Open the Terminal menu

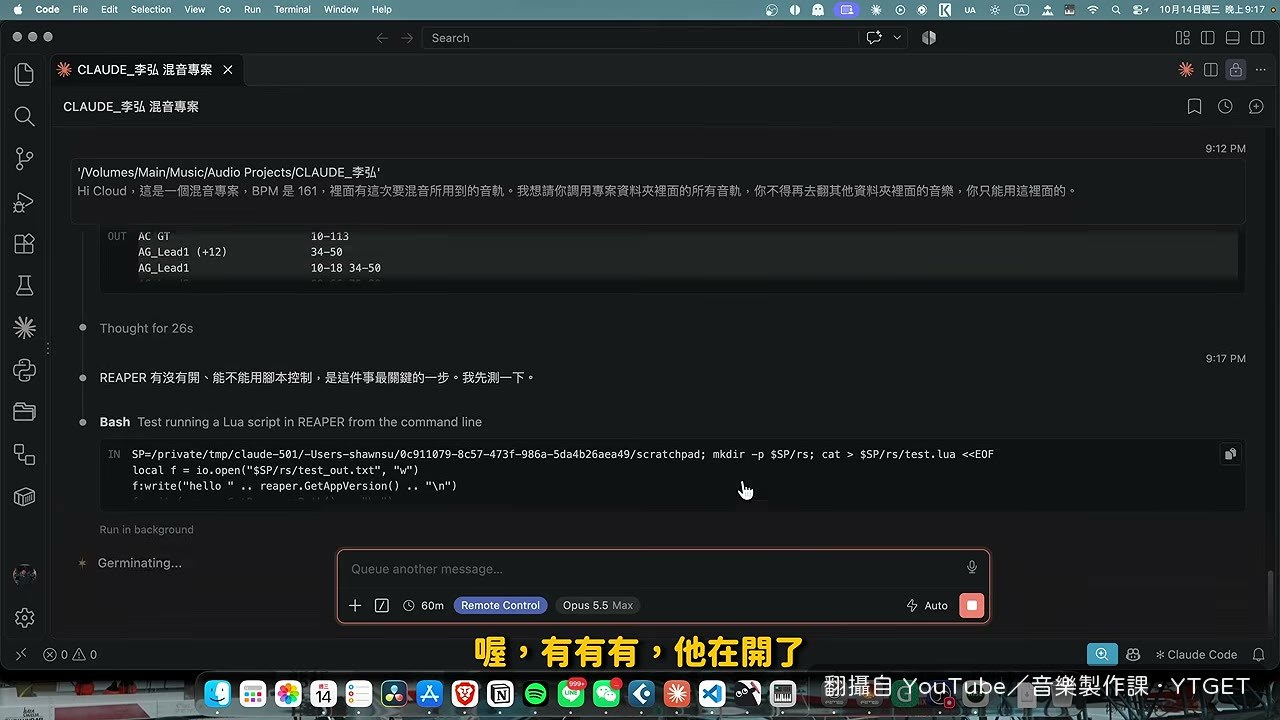(x=292, y=9)
